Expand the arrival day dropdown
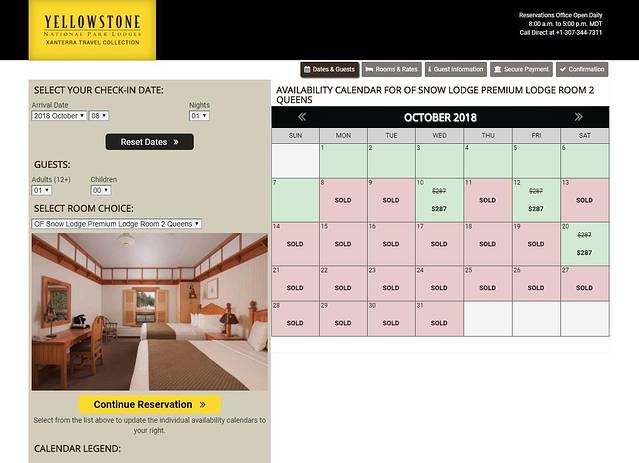639x463 pixels. click(x=99, y=116)
